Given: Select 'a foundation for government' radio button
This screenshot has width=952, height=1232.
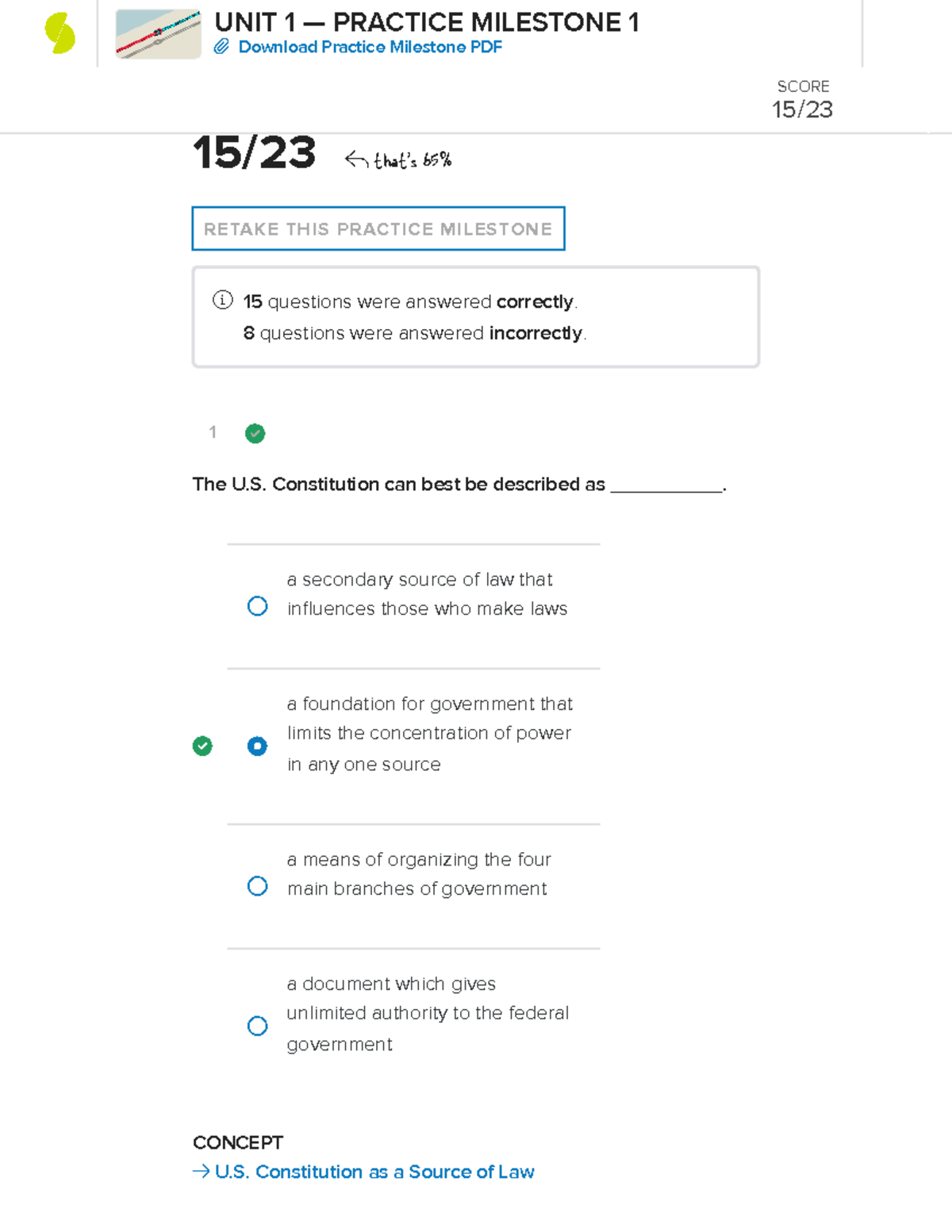Looking at the screenshot, I should (x=257, y=746).
